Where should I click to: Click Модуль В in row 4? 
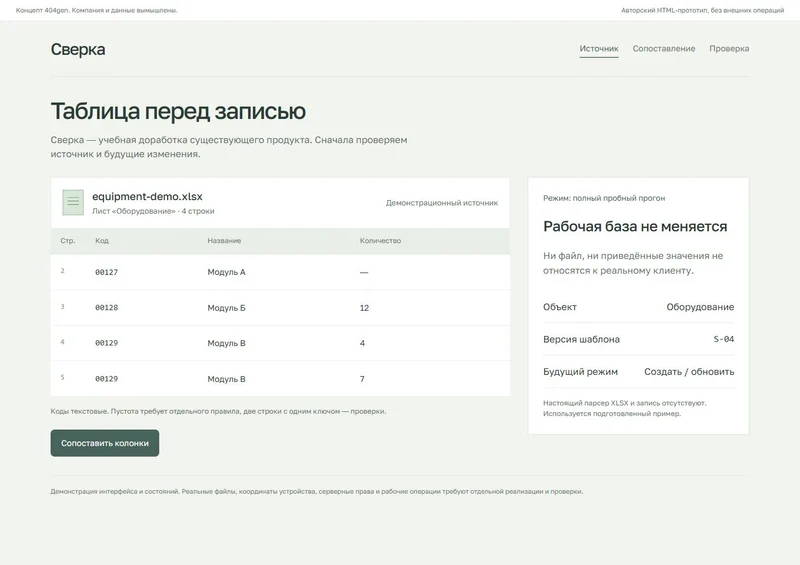tap(226, 343)
